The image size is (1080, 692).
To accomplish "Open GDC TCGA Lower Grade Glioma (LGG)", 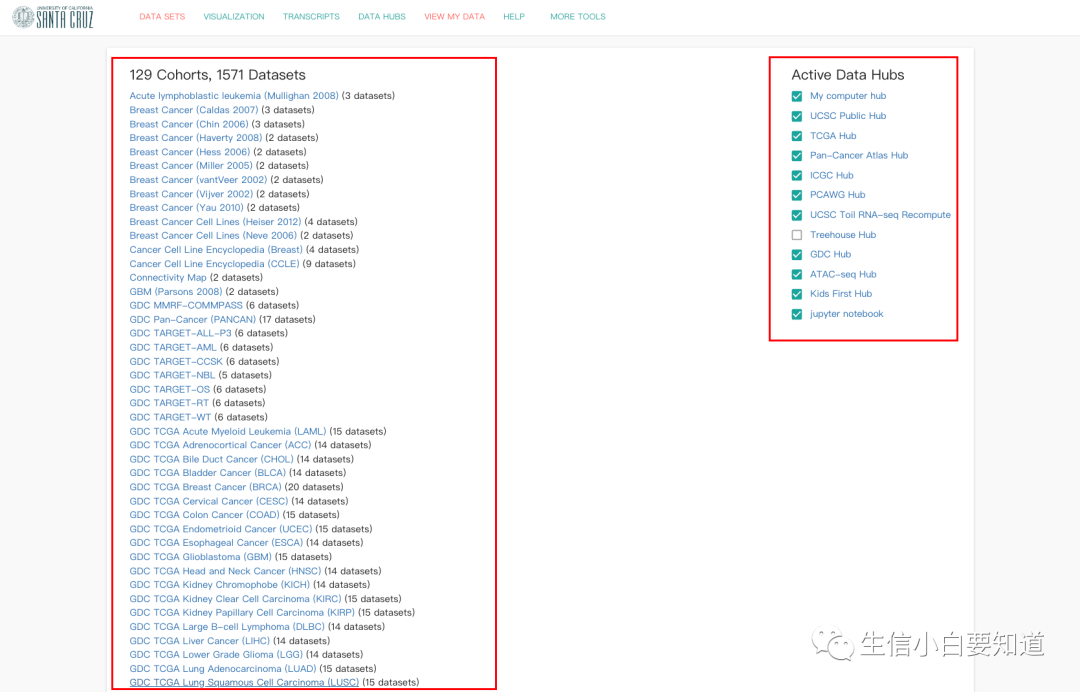I will click(216, 654).
